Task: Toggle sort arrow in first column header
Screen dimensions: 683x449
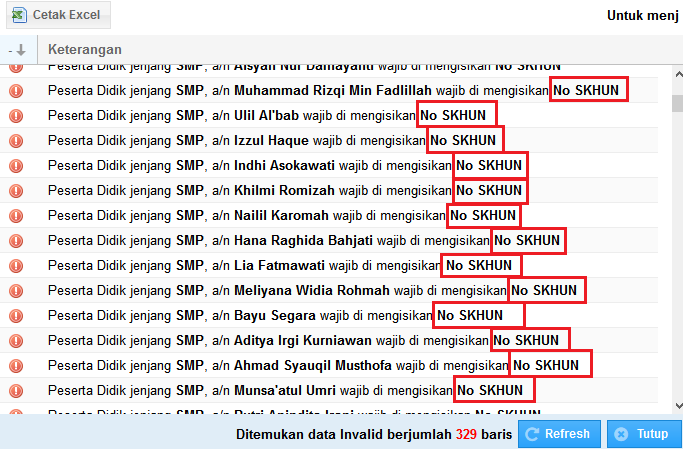Action: point(17,49)
